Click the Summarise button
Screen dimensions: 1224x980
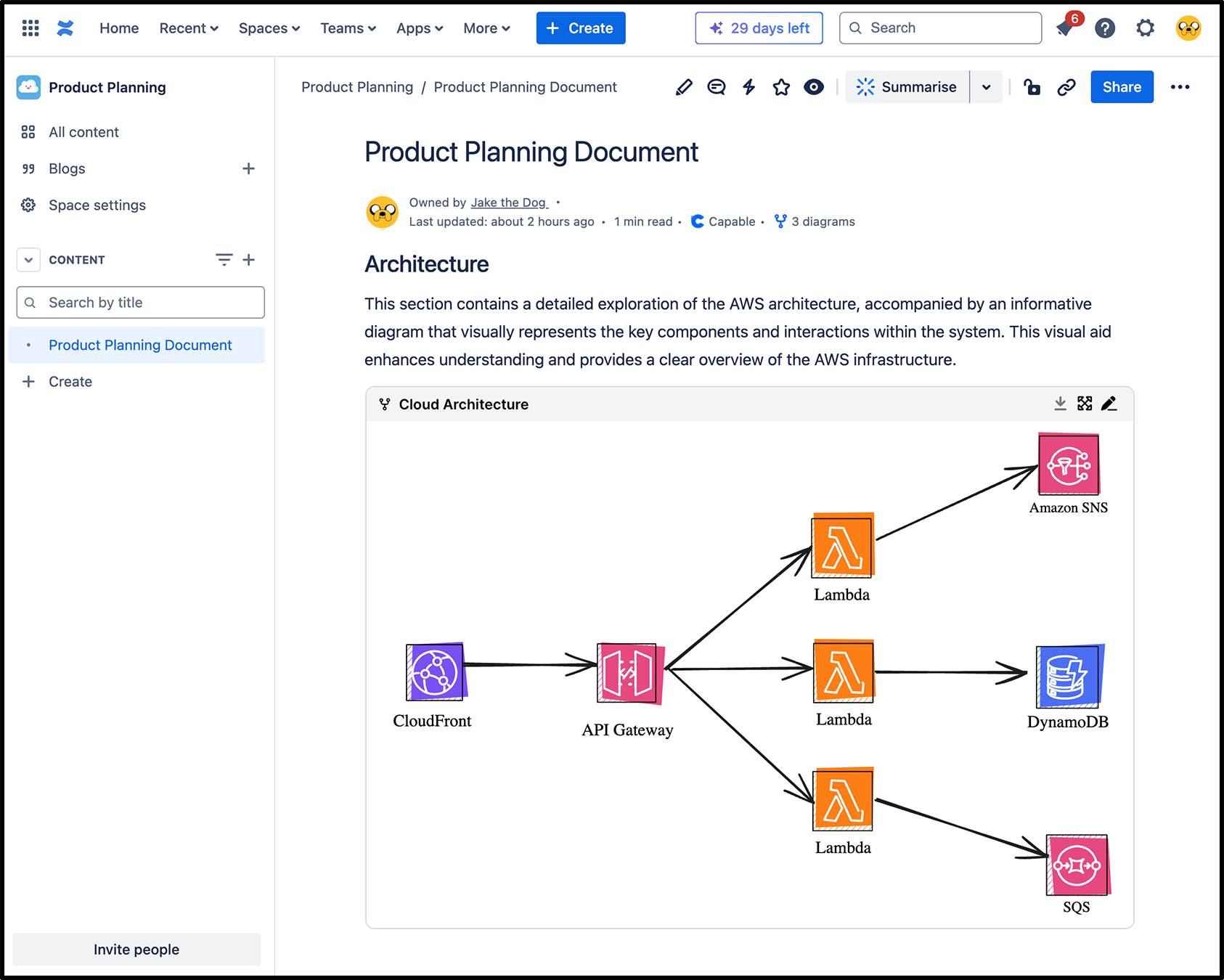907,87
